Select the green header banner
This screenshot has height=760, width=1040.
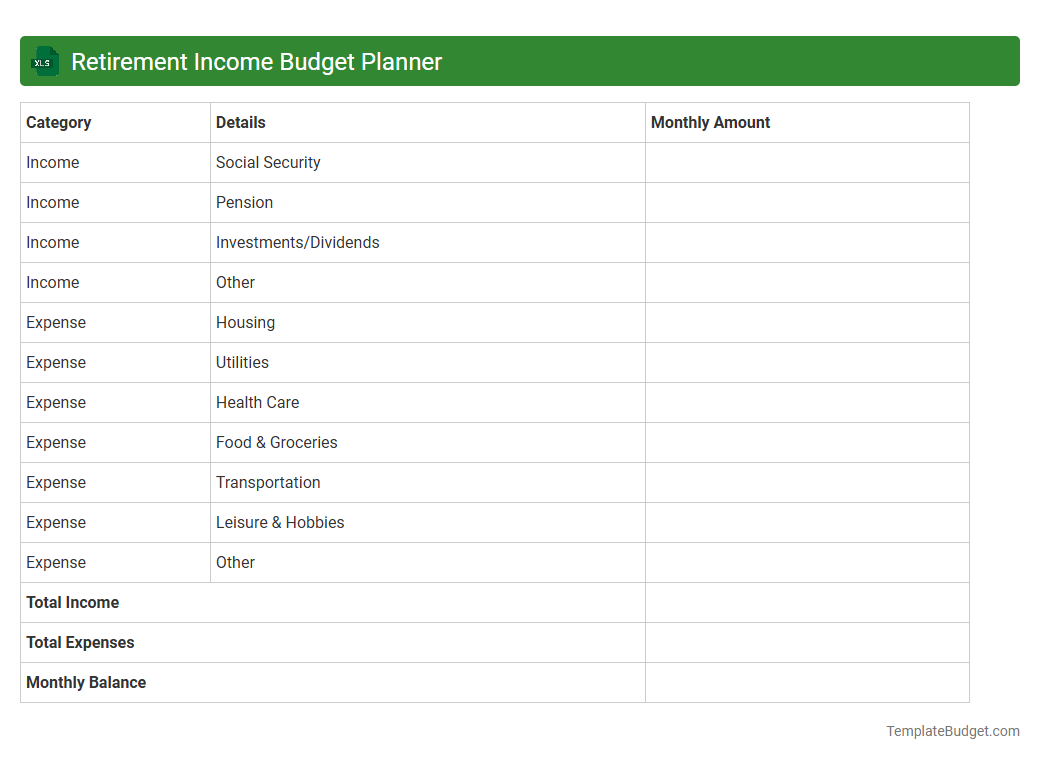(520, 61)
